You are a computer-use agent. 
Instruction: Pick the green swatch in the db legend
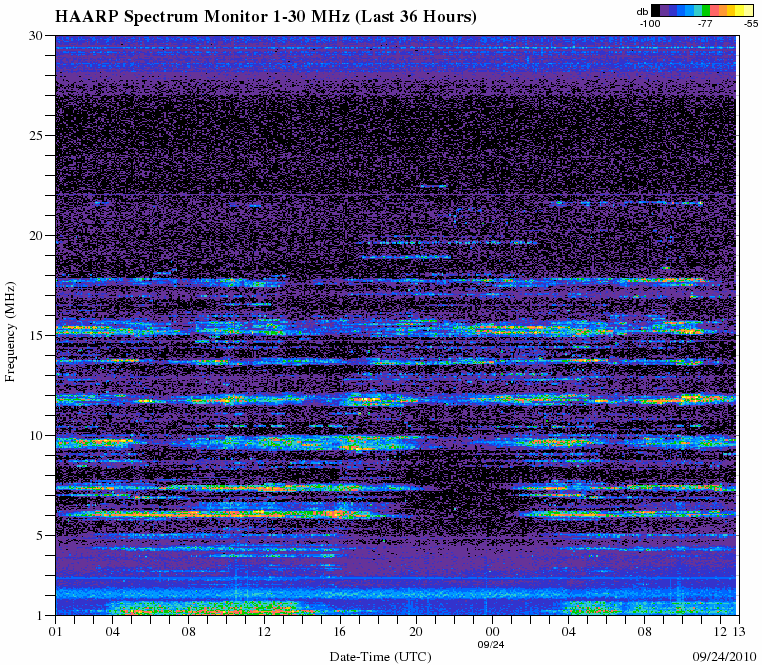click(706, 11)
